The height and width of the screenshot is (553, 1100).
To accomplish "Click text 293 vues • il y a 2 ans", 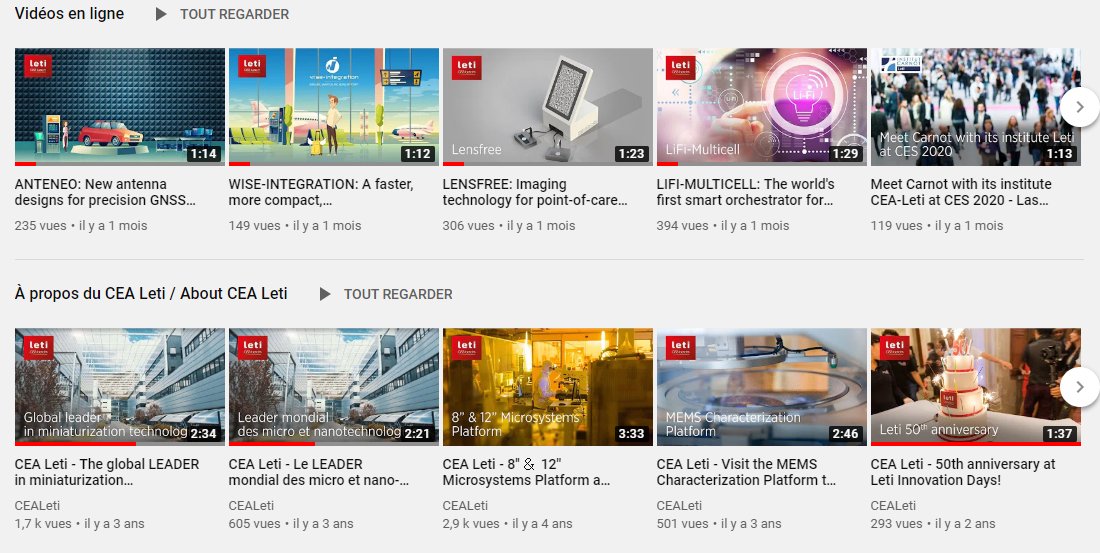I will (933, 524).
